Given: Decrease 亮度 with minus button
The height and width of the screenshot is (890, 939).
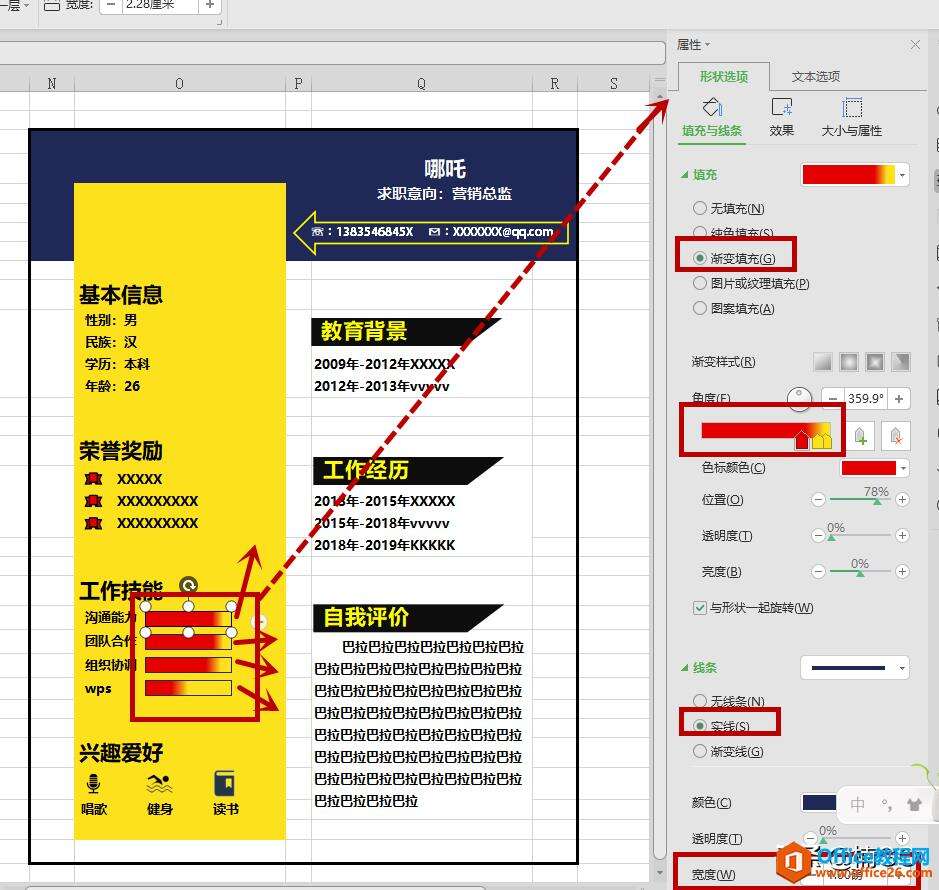Looking at the screenshot, I should tap(818, 572).
